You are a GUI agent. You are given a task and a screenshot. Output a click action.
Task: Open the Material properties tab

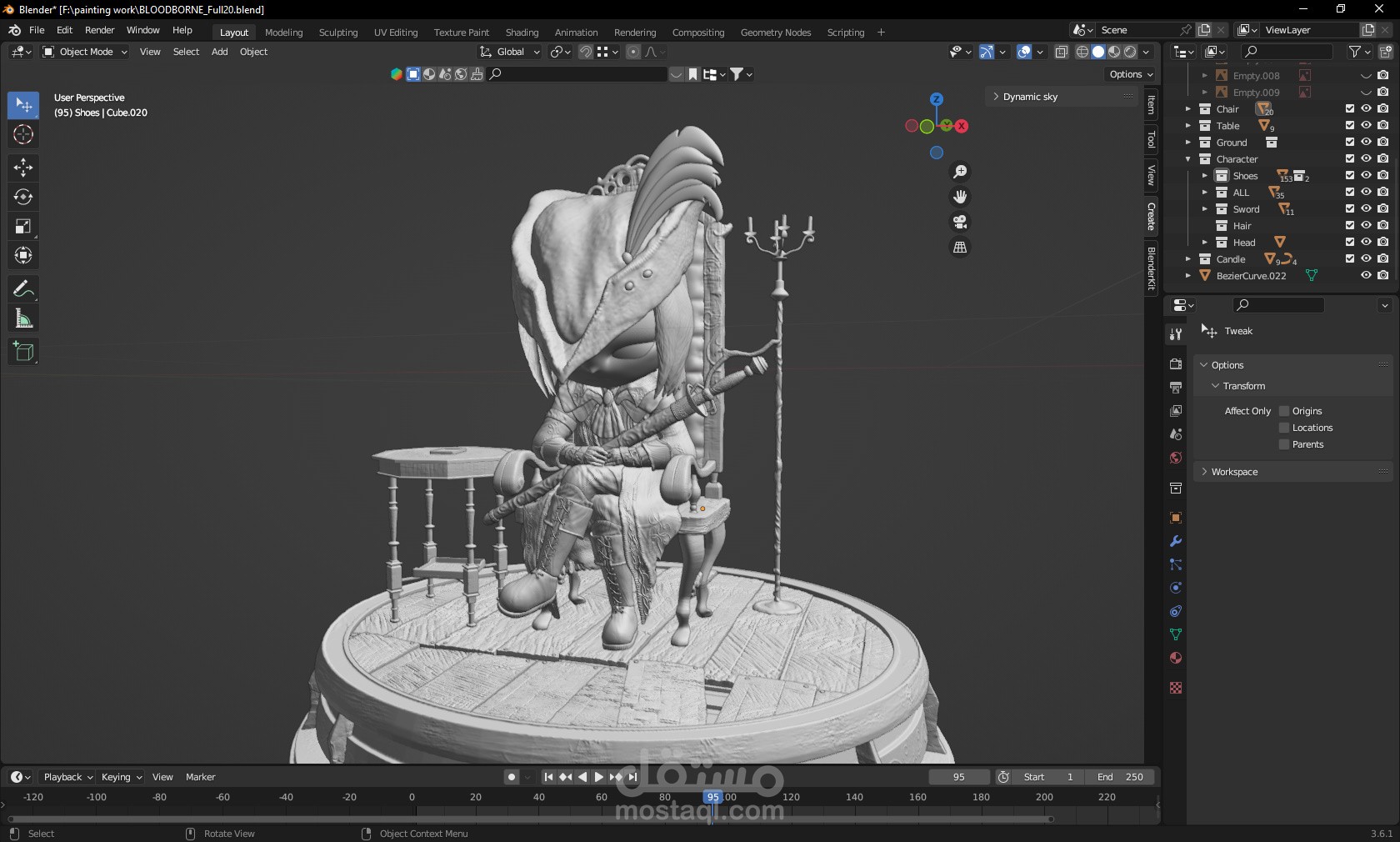point(1176,658)
